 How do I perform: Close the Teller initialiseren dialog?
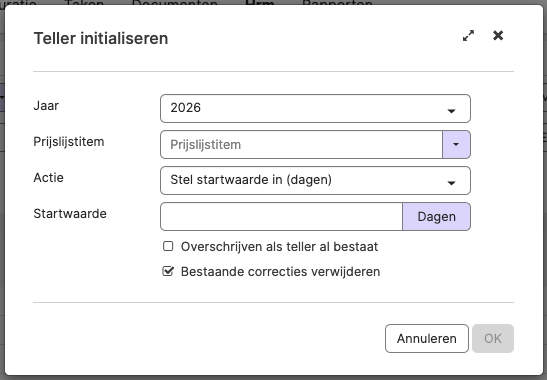[498, 35]
